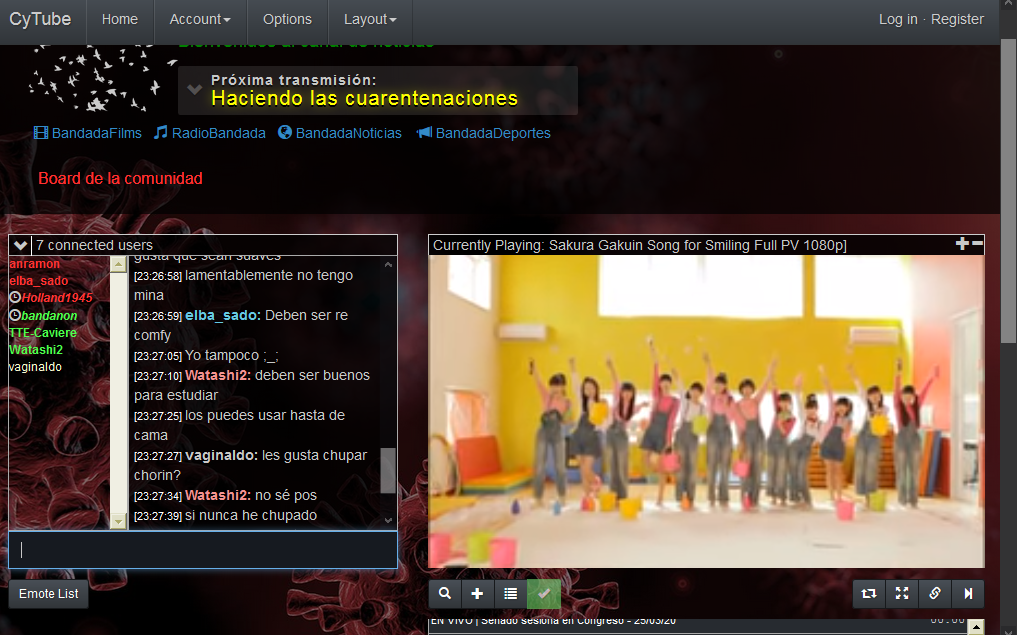Screen dimensions: 1017x635
Task: Click the AFK clock icon beside Holland1945
Action: [x=15, y=298]
